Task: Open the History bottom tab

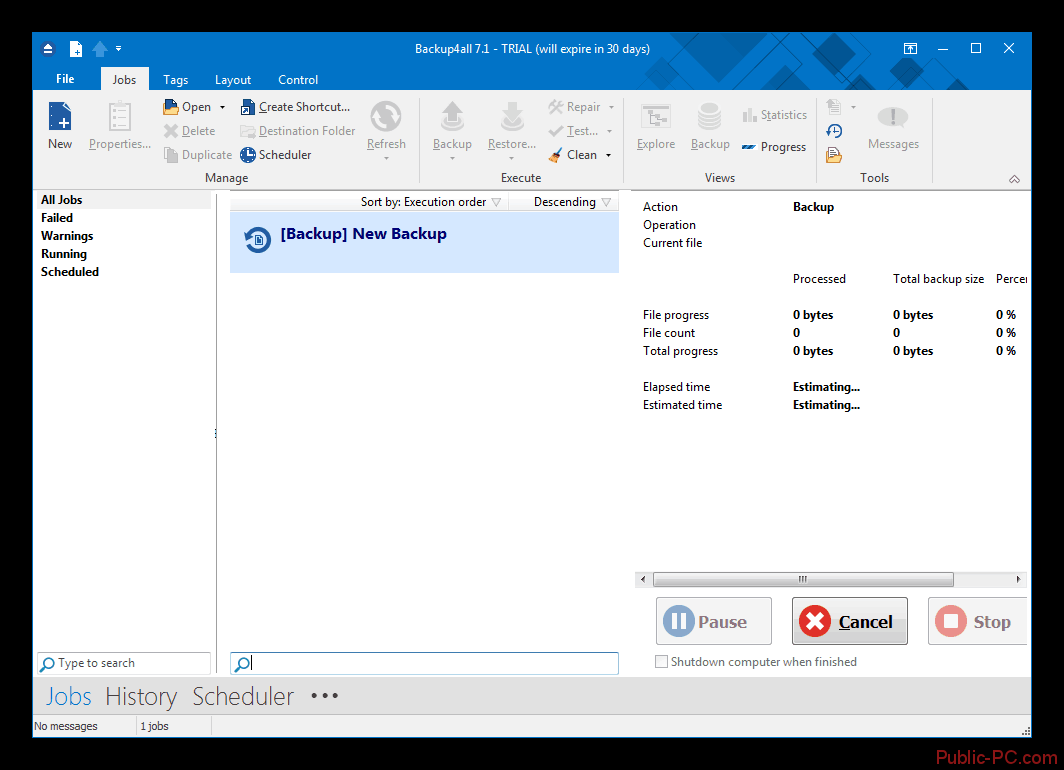Action: pyautogui.click(x=141, y=697)
